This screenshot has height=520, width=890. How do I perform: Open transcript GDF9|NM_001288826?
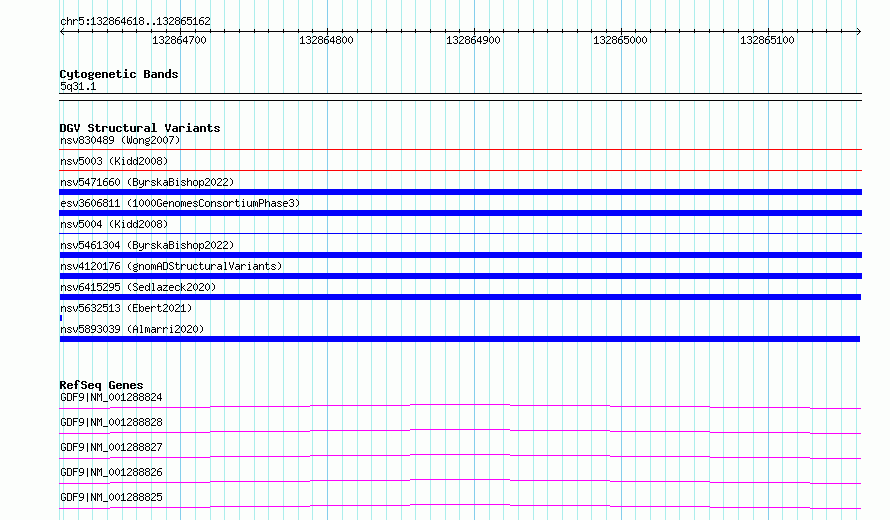[111, 472]
